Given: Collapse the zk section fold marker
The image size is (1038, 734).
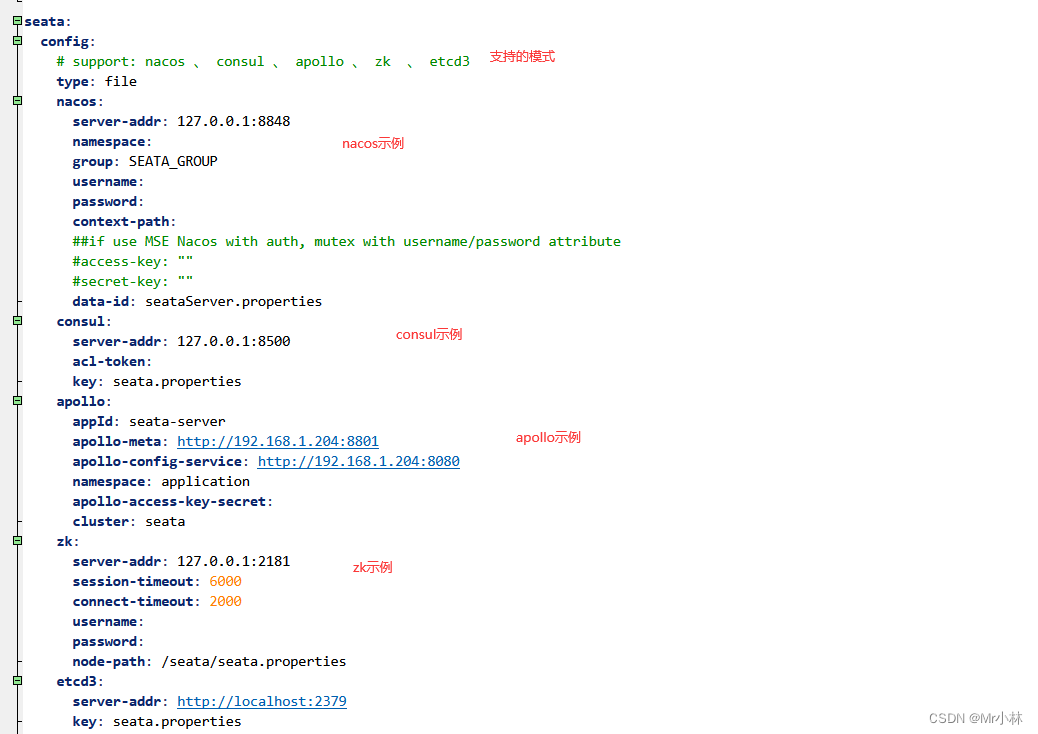Looking at the screenshot, I should click(x=18, y=541).
